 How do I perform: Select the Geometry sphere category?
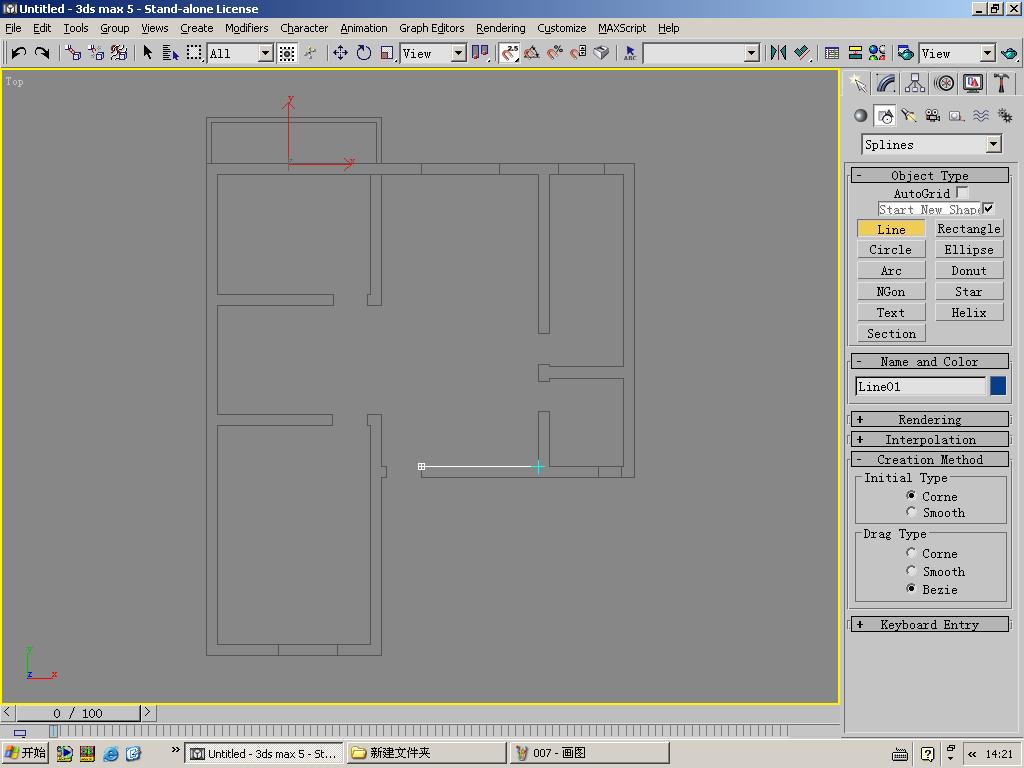click(861, 116)
